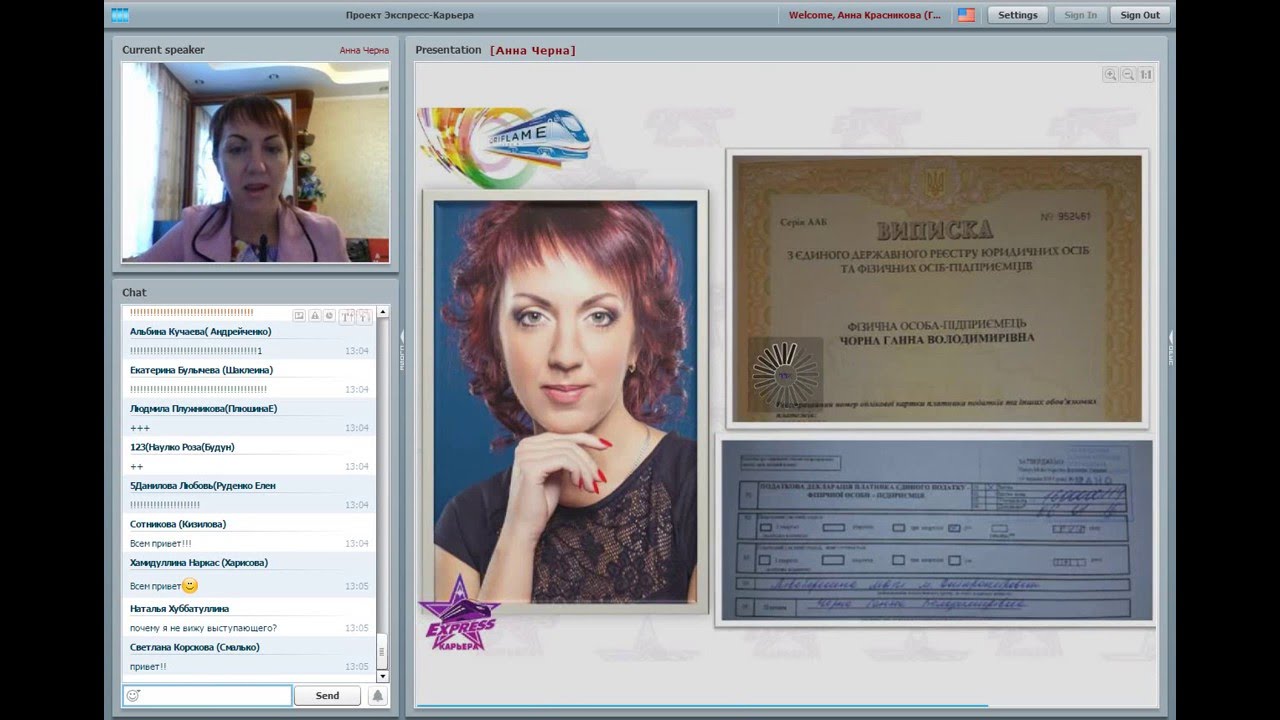Click the Oriflame train logo
Screen dimensions: 1280x720
[x=505, y=147]
